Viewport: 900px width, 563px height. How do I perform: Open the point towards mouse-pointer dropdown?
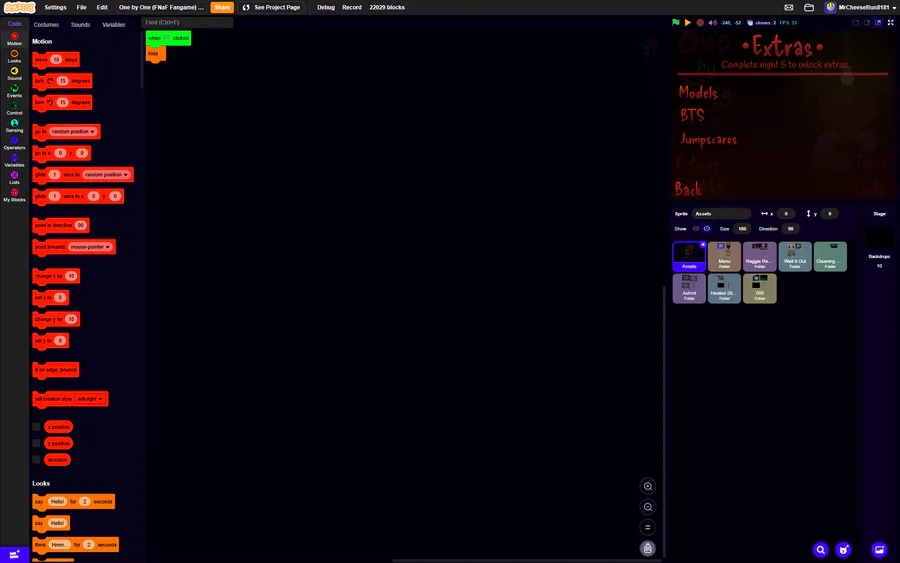pos(90,247)
